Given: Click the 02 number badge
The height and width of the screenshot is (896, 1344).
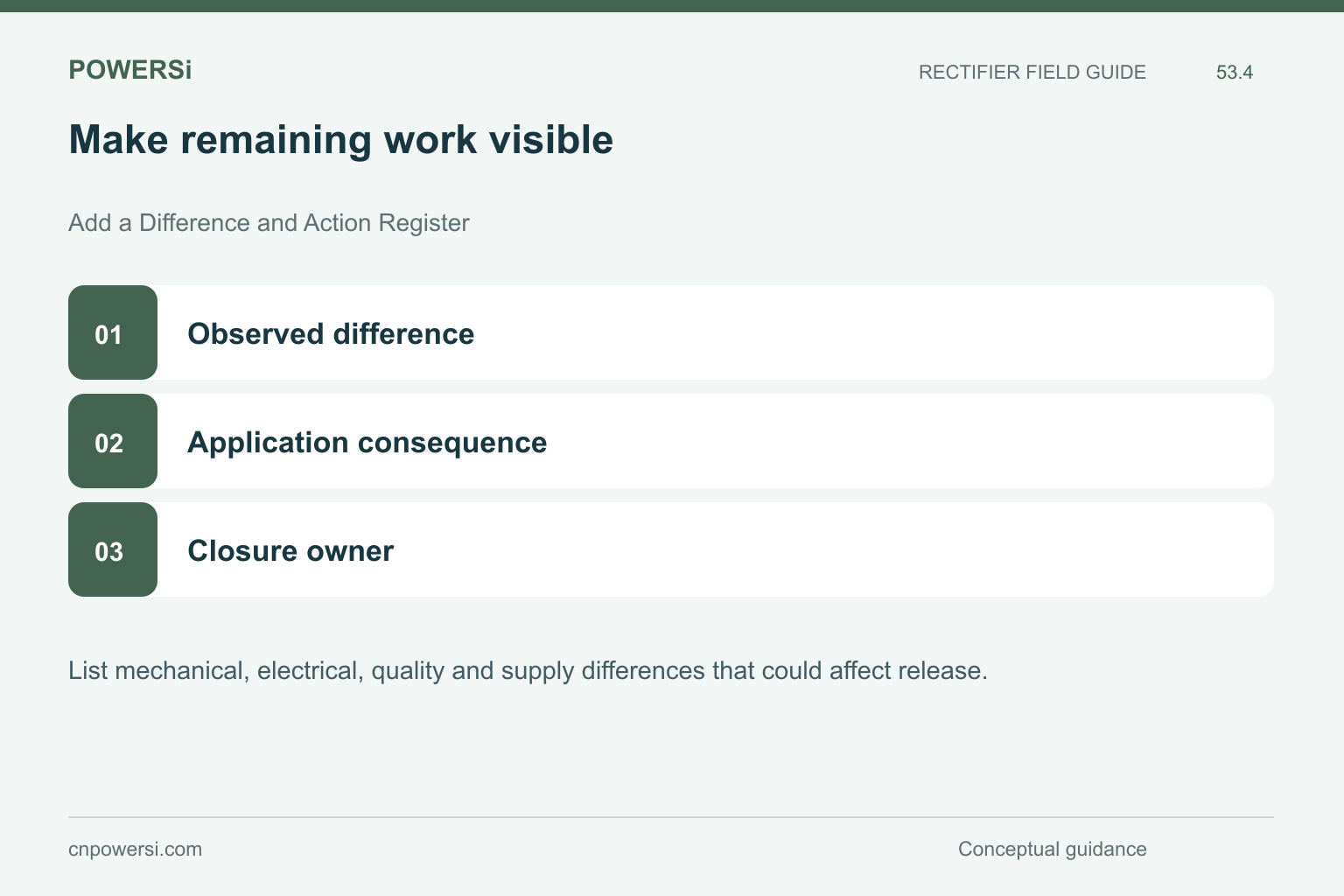Looking at the screenshot, I should click(113, 441).
